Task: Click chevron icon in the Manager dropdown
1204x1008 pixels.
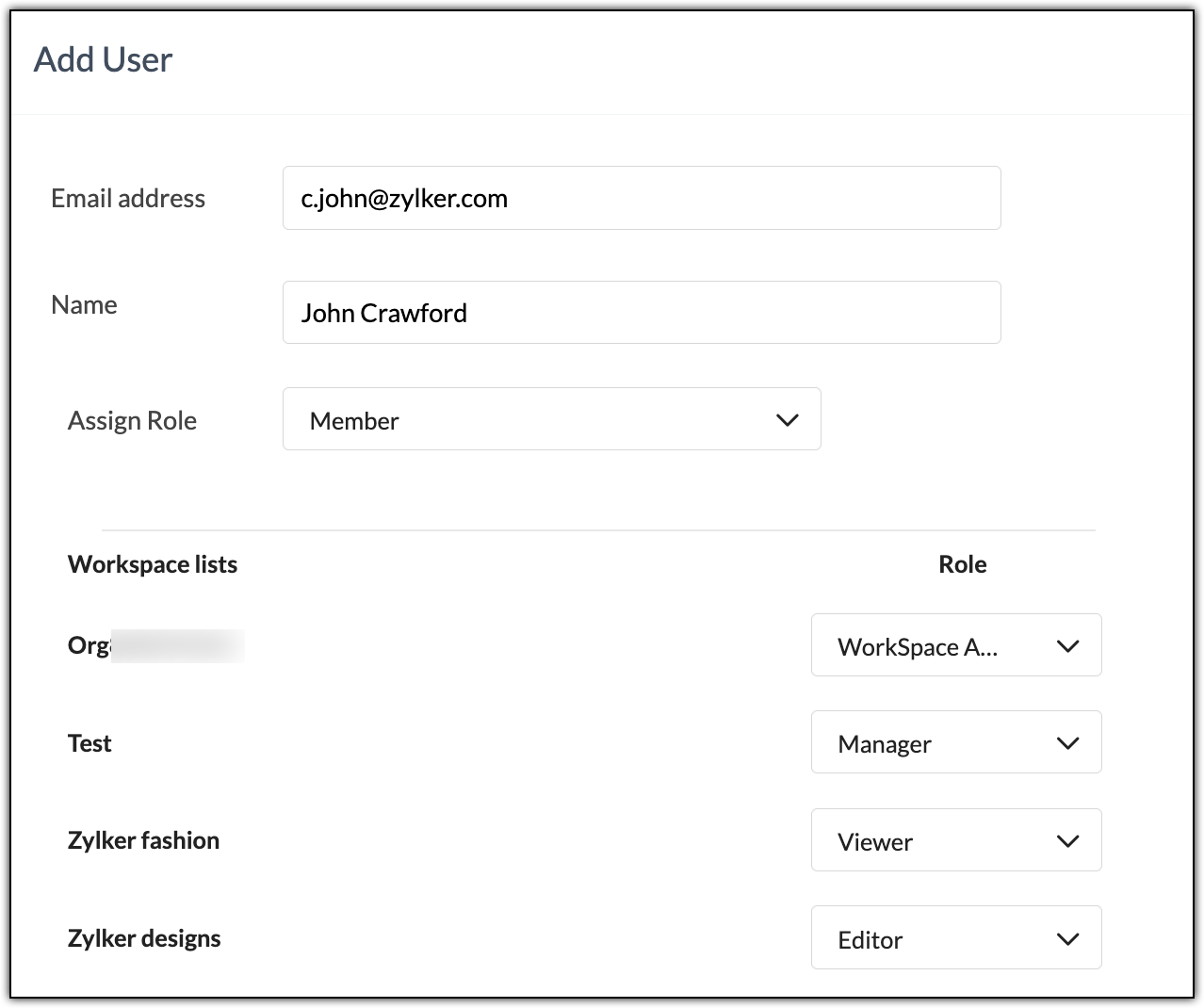Action: (1067, 743)
